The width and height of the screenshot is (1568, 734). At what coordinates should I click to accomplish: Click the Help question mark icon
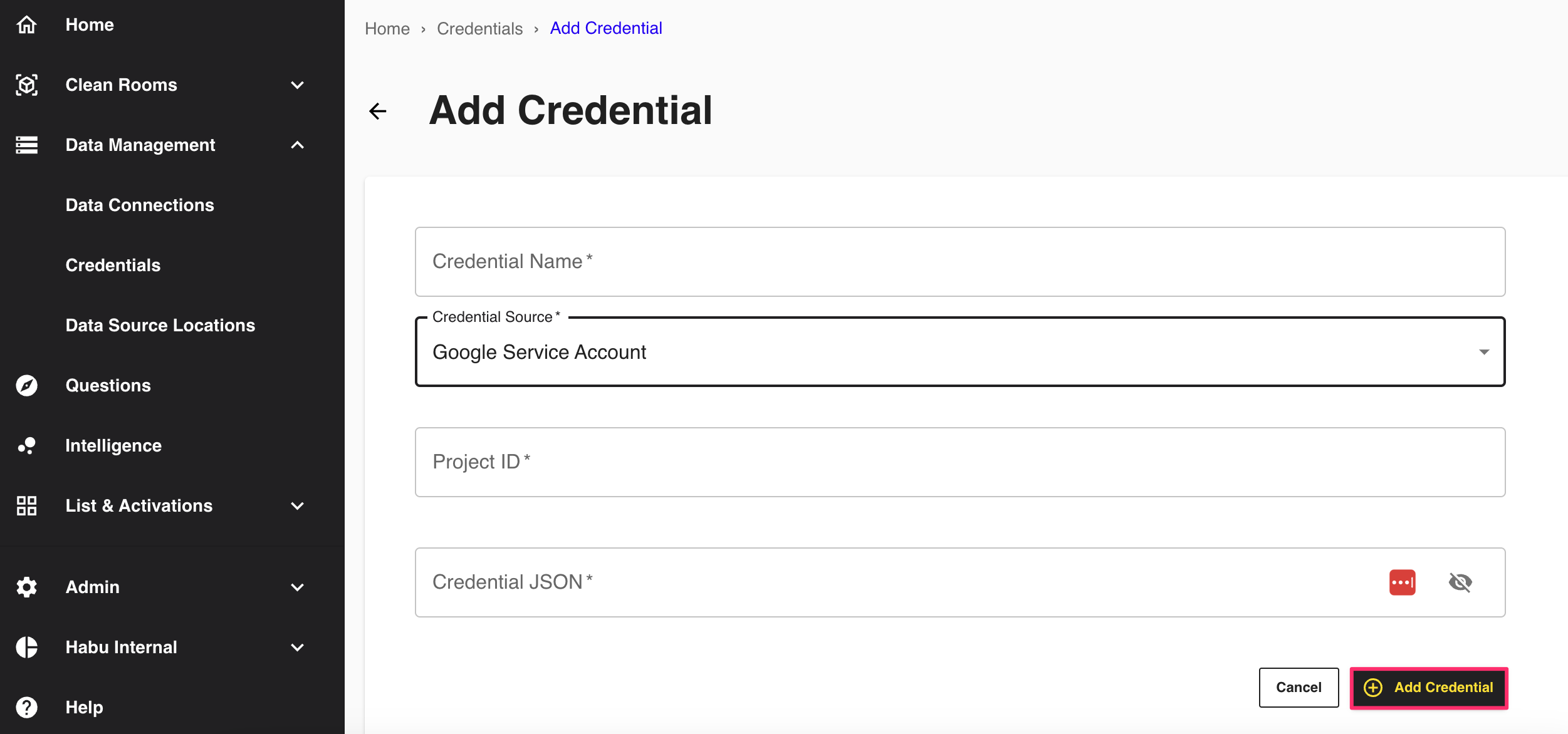pos(26,707)
